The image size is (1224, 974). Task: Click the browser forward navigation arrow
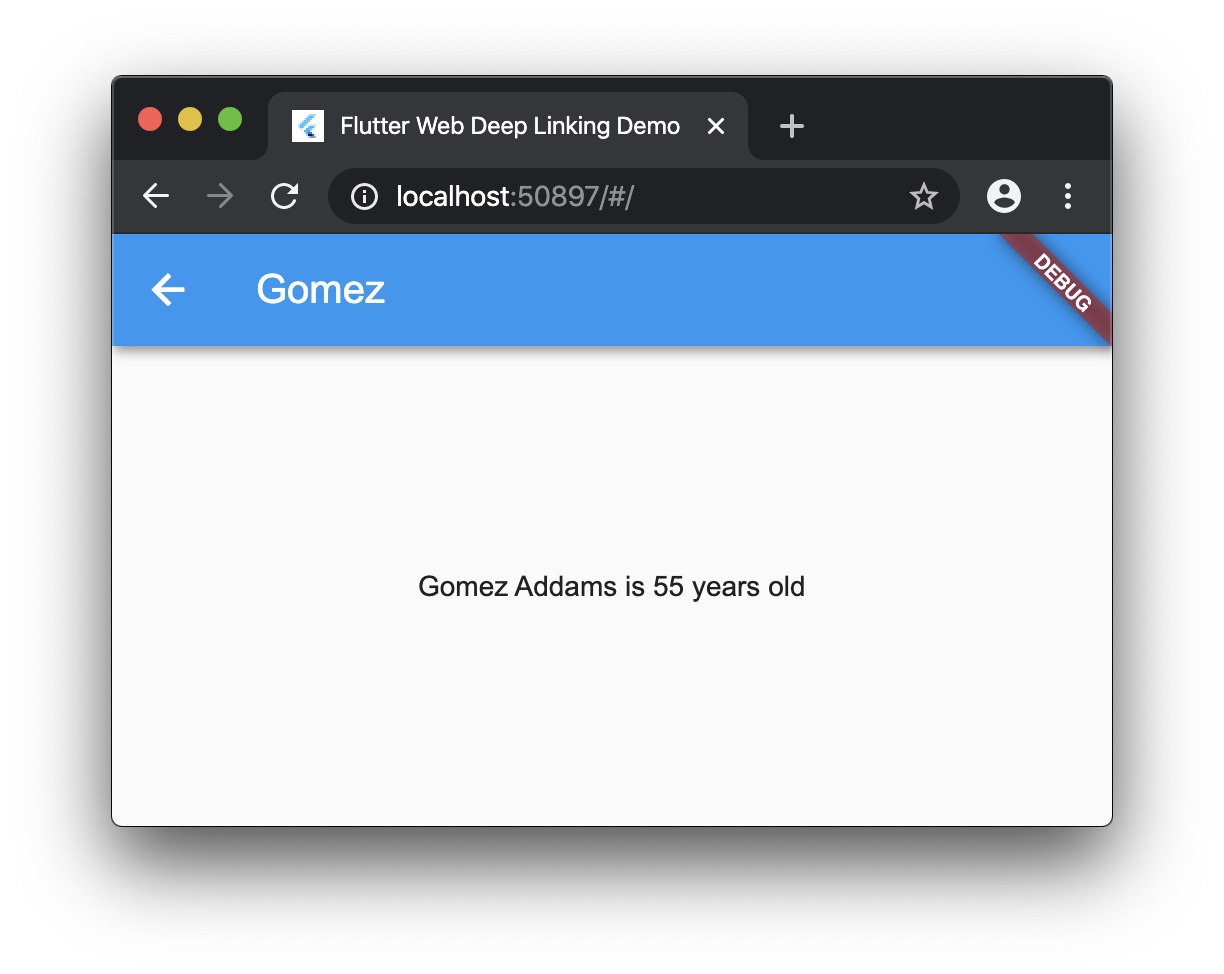pyautogui.click(x=220, y=196)
